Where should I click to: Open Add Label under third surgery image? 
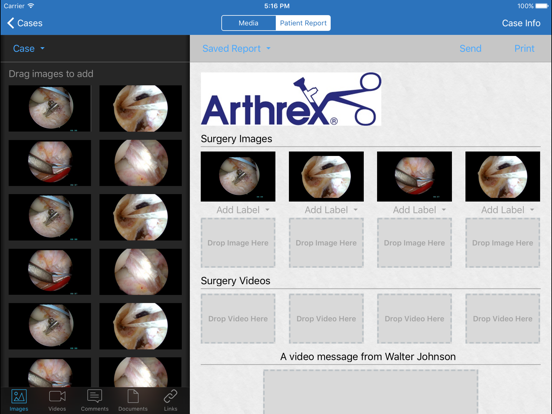[419, 210]
